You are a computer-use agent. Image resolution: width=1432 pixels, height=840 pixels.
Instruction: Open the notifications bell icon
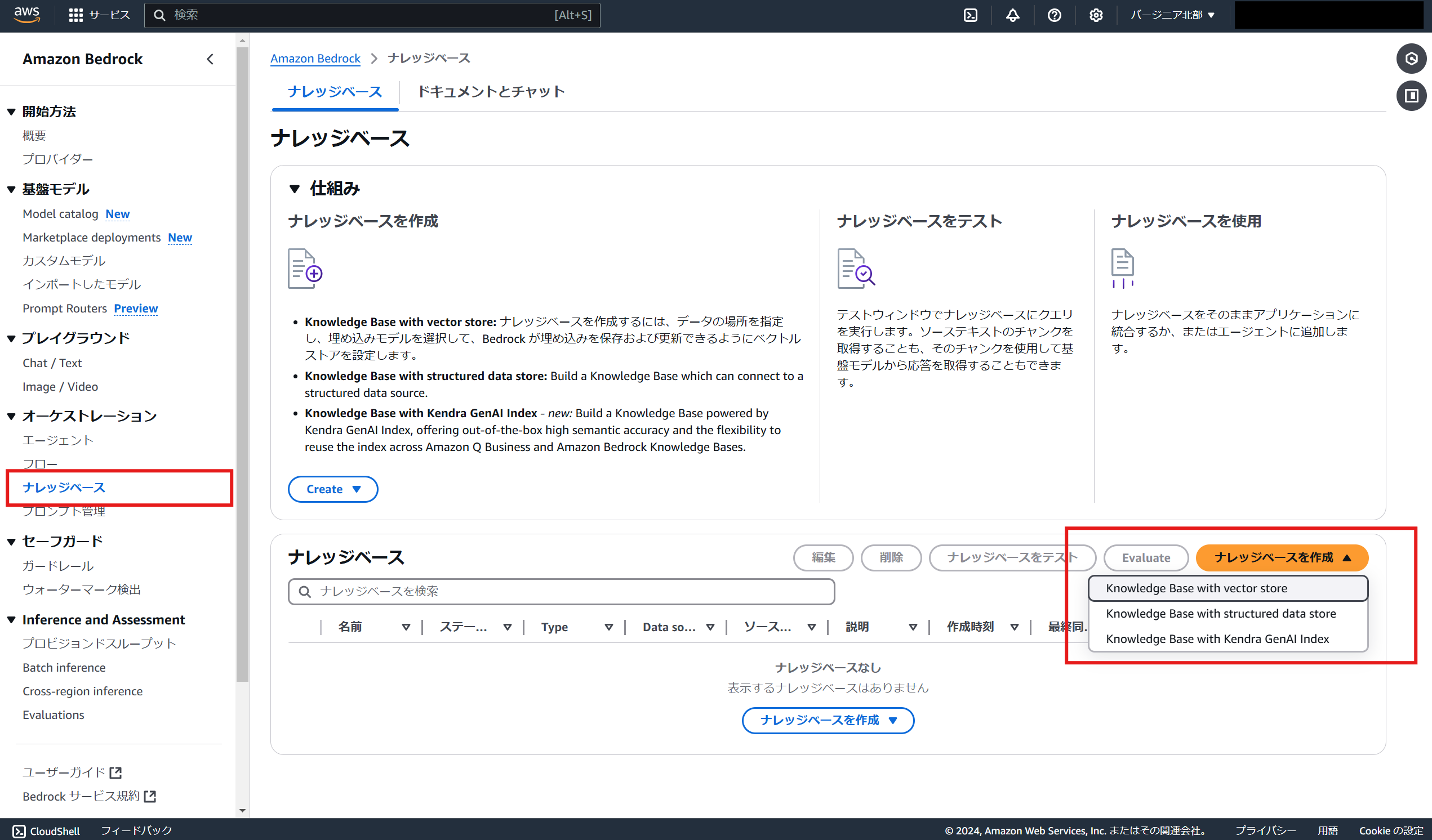point(1012,15)
